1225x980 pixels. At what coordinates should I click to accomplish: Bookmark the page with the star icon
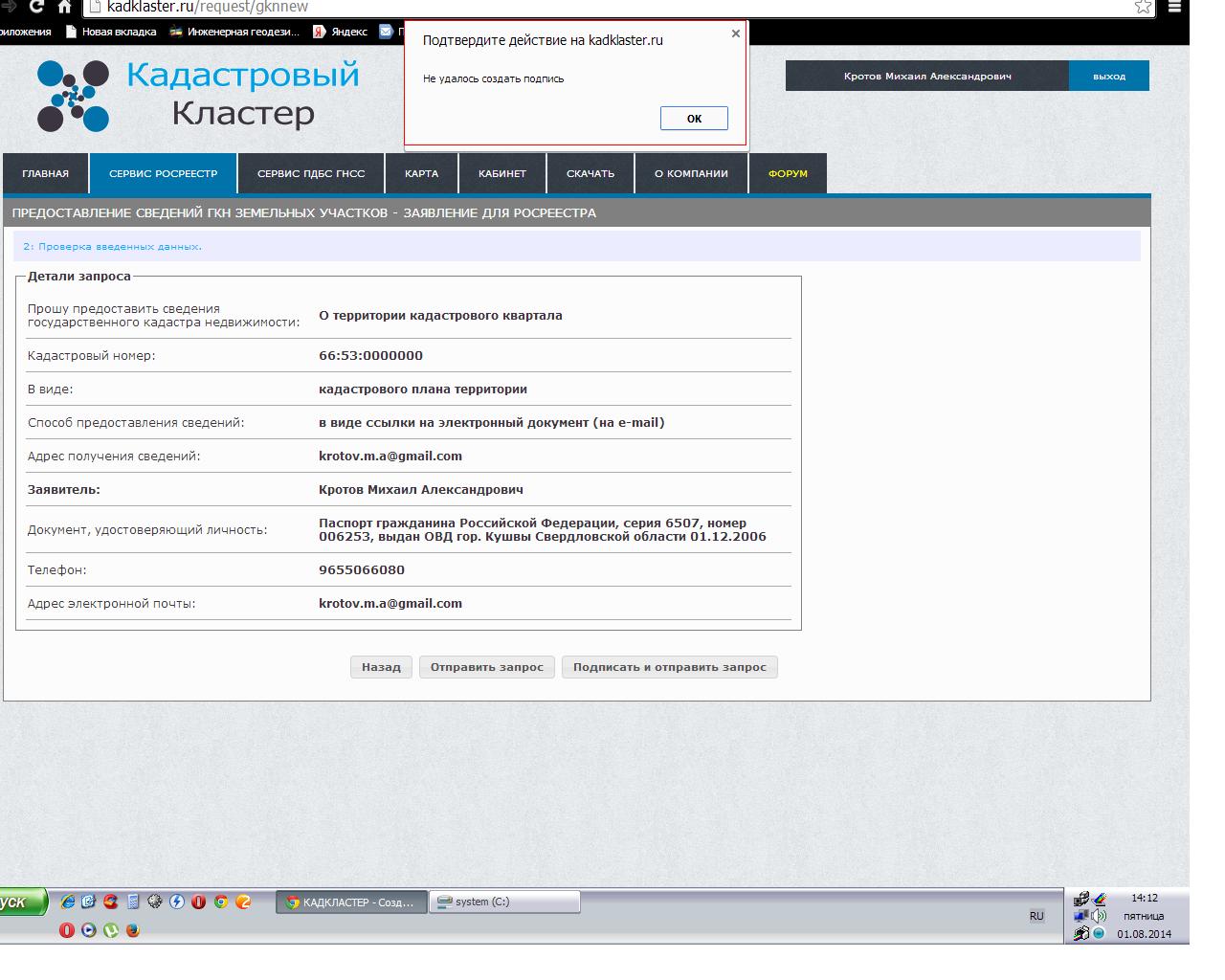1143,7
